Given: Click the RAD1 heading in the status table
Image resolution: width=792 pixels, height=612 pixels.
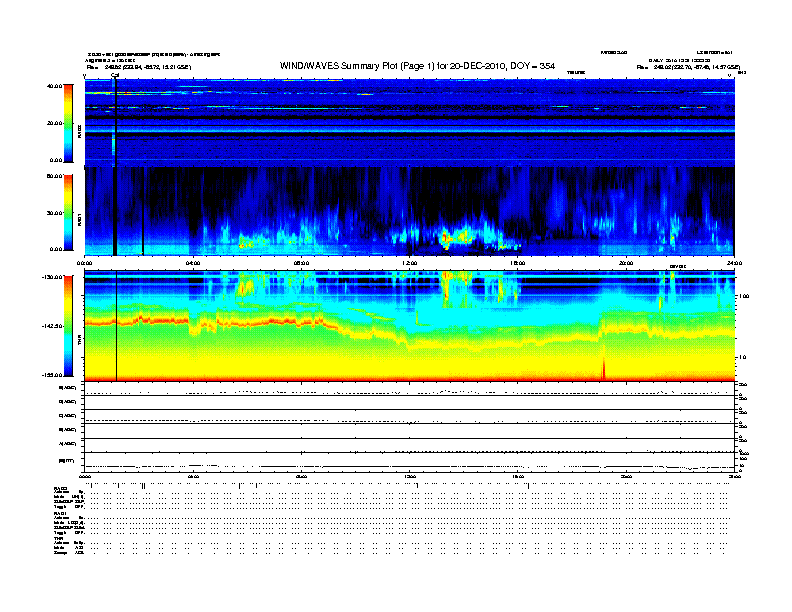Looking at the screenshot, I should click(x=60, y=514).
